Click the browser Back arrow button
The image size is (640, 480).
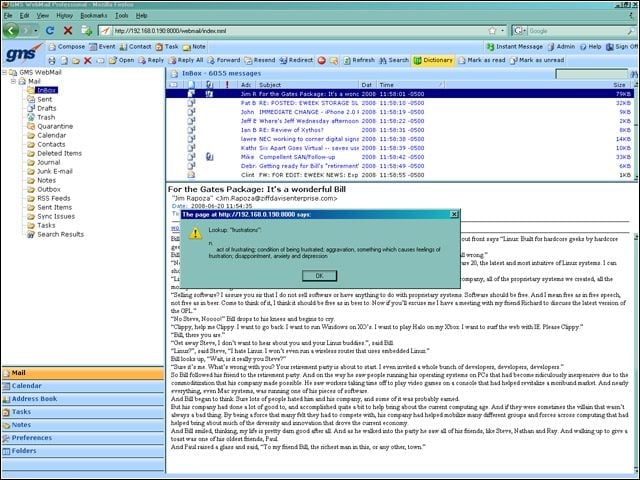[x=11, y=31]
